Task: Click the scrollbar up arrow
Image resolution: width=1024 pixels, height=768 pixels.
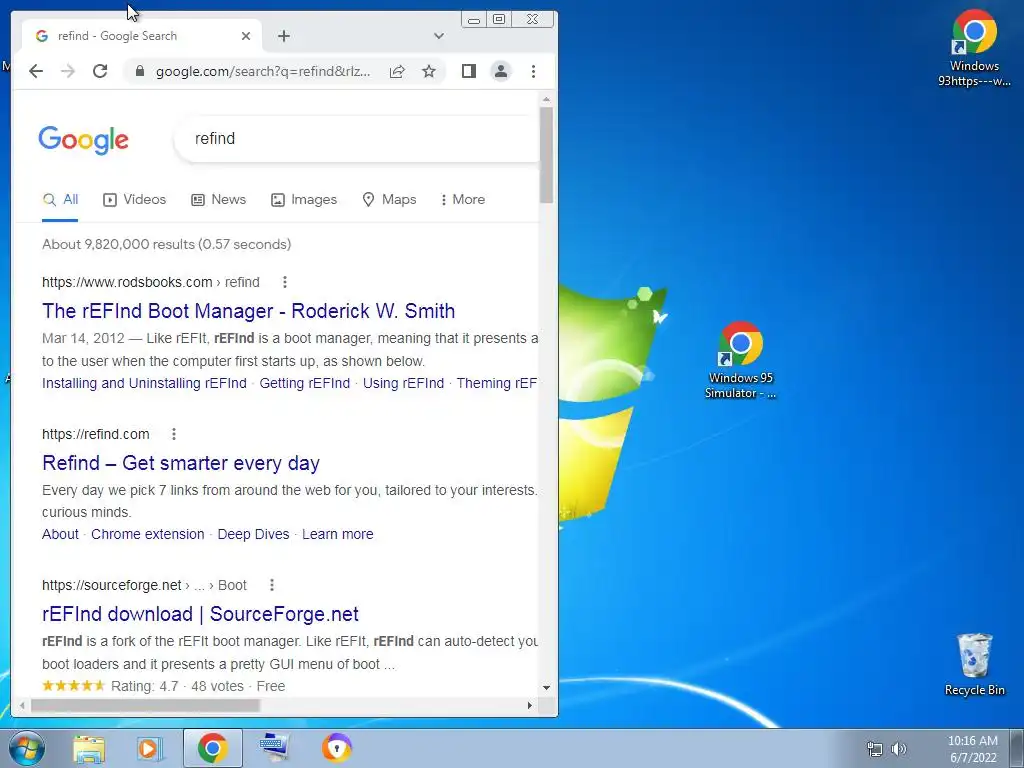Action: (547, 100)
